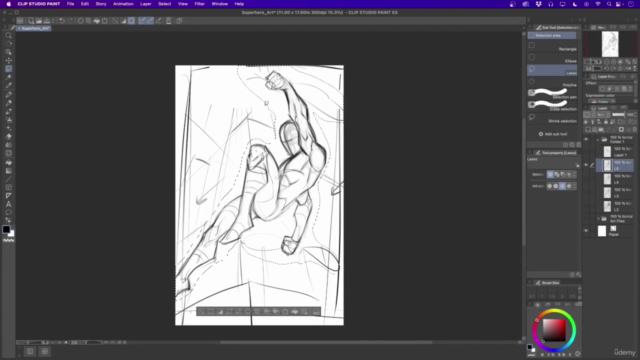The height and width of the screenshot is (360, 640).
Task: Select the Lasso sub tool
Action: click(552, 70)
